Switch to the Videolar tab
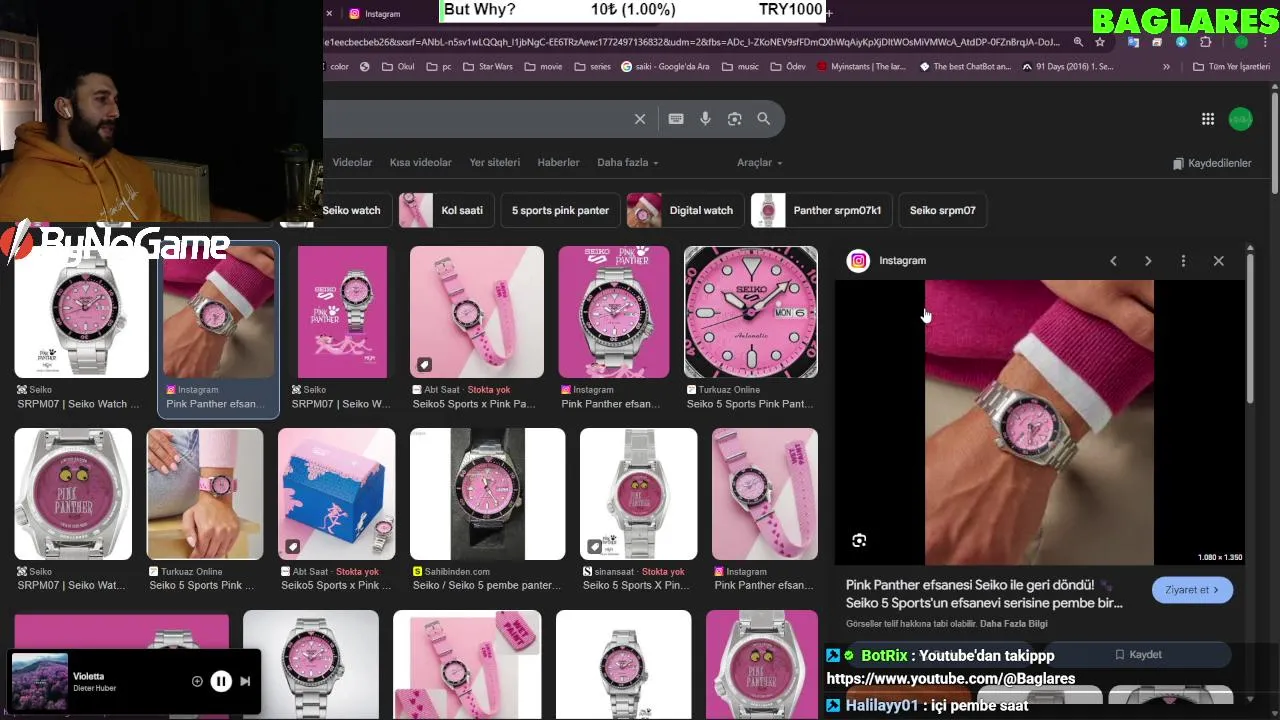The width and height of the screenshot is (1280, 720). tap(352, 162)
